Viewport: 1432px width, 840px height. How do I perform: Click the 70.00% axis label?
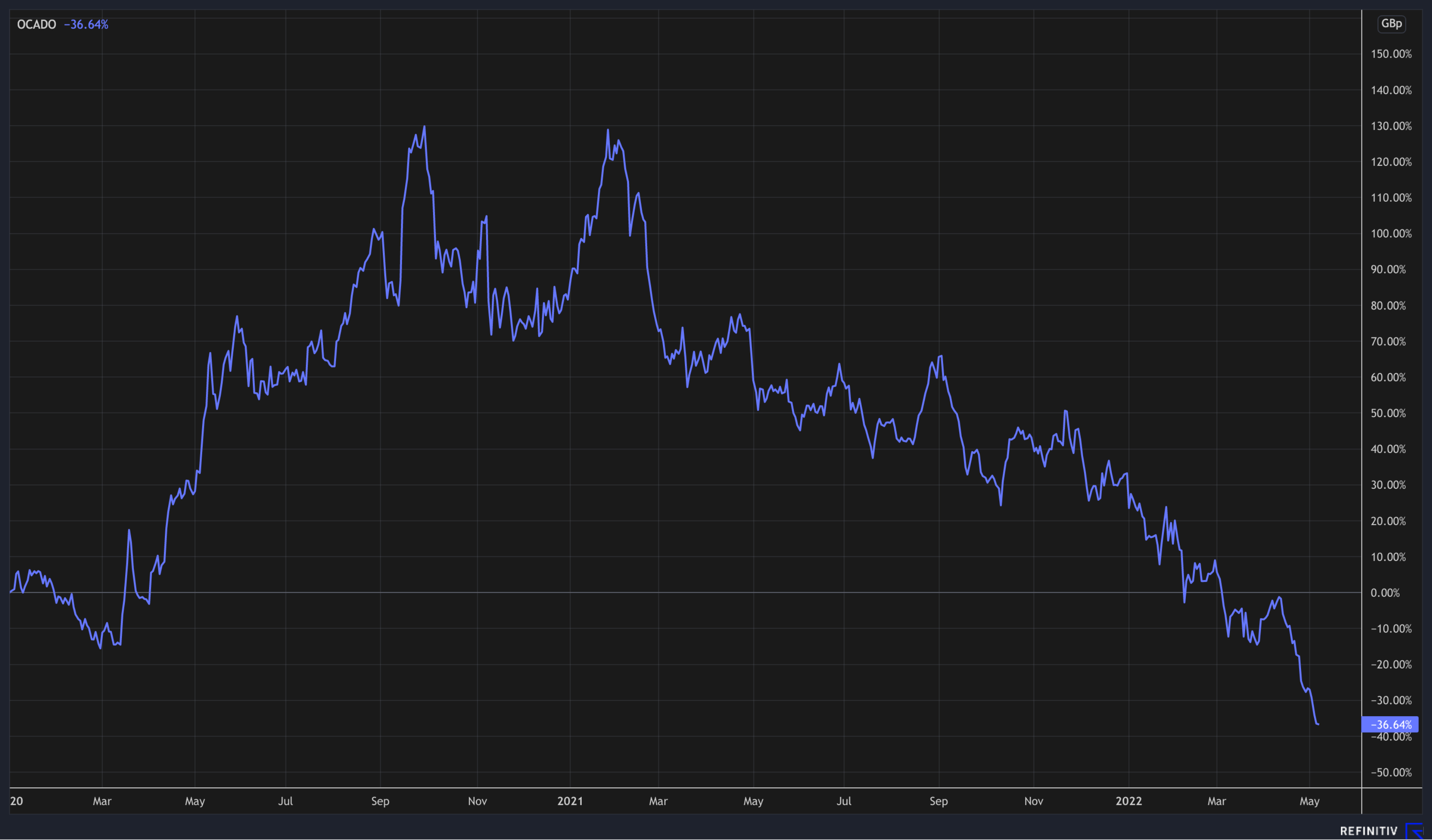coord(1388,341)
